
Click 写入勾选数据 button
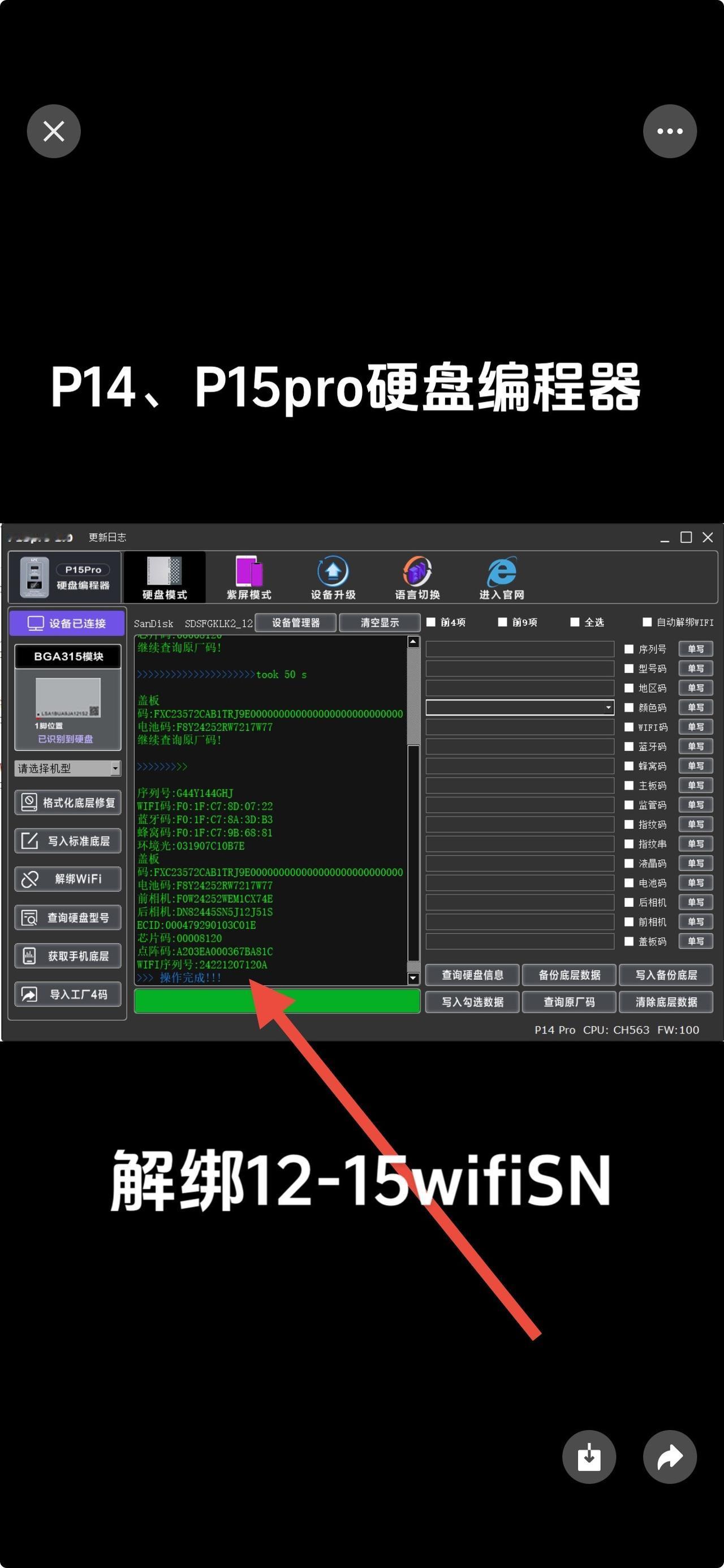point(472,1001)
